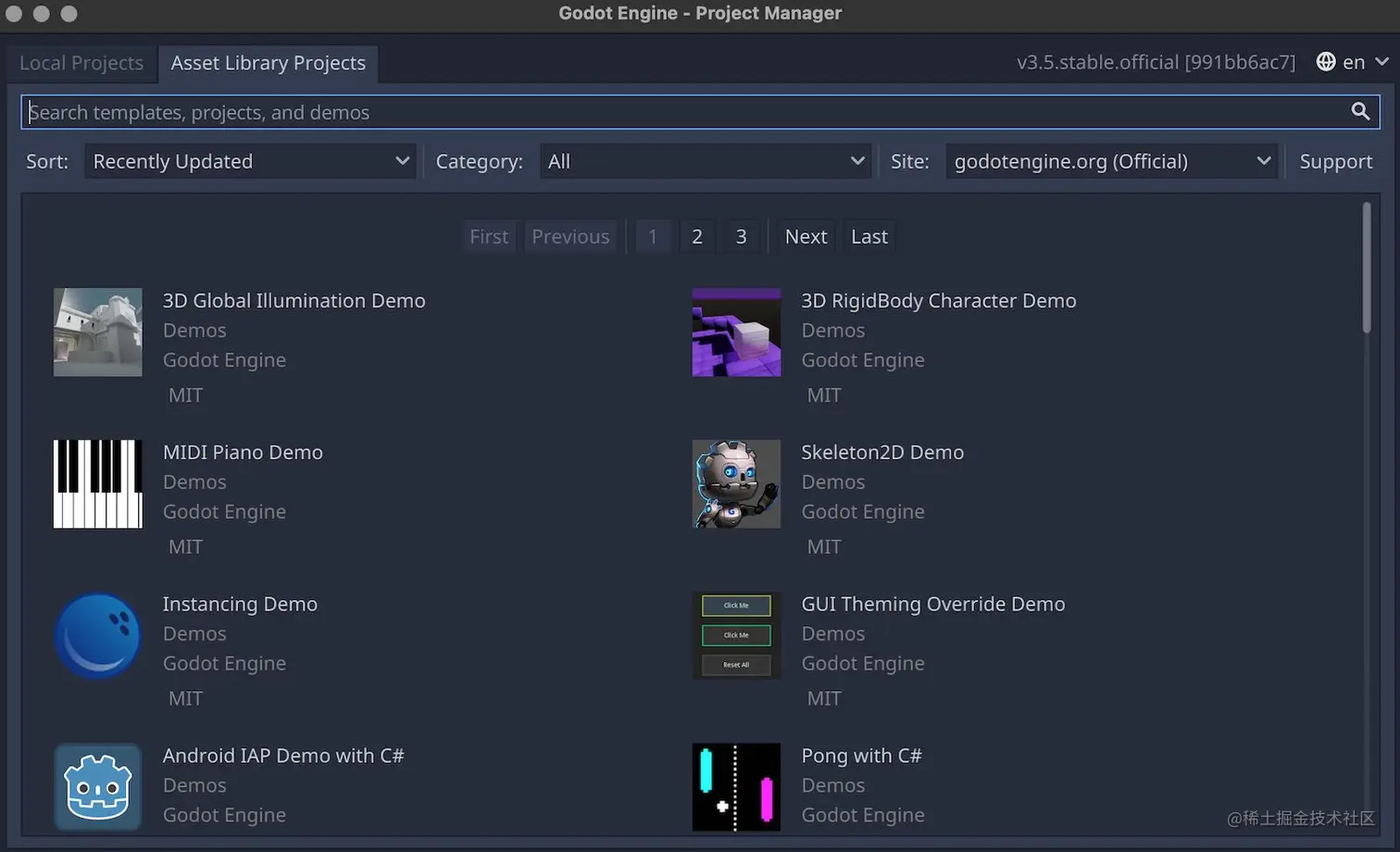The height and width of the screenshot is (852, 1400).
Task: Open the Category dropdown showing All
Action: click(706, 161)
